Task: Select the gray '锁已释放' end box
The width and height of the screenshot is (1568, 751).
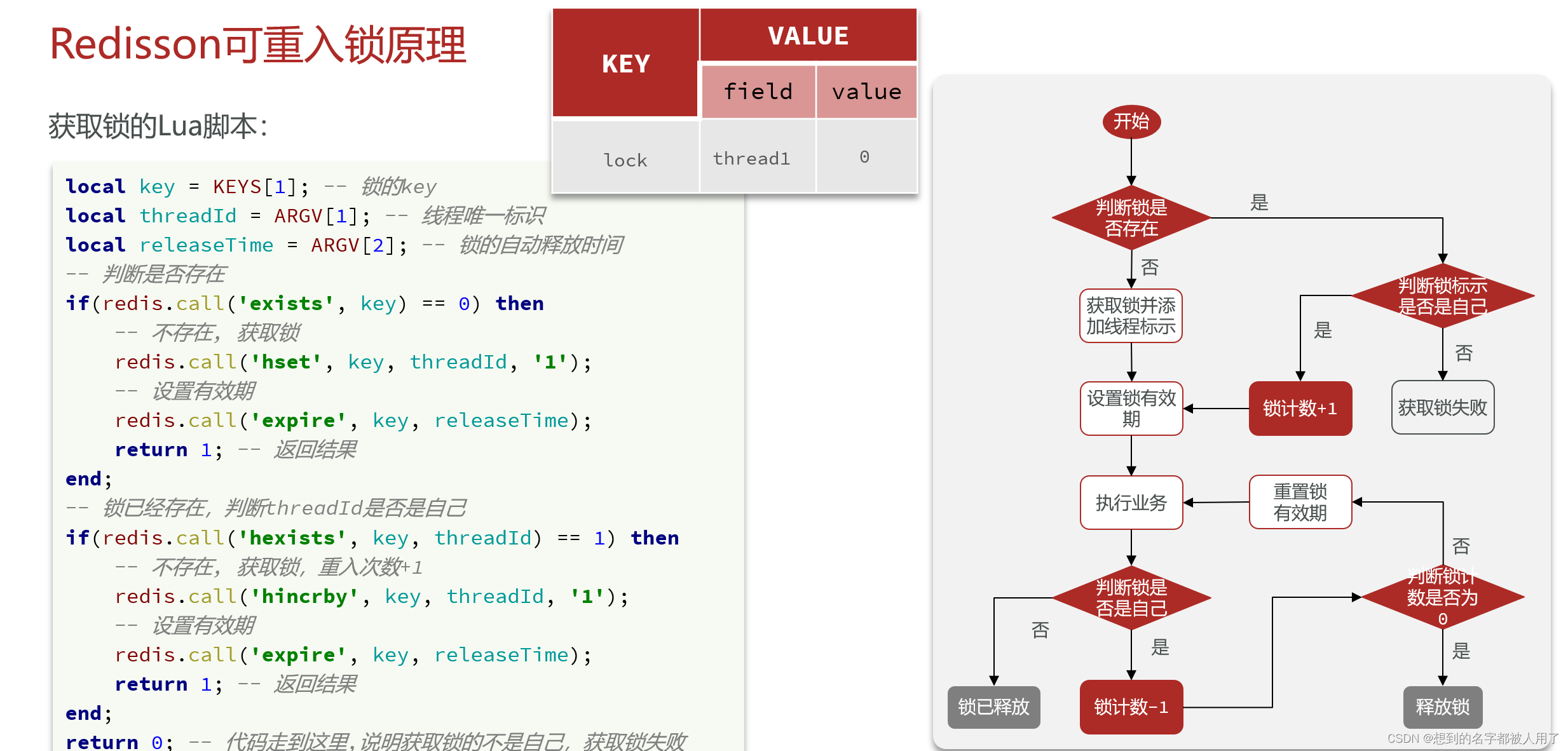Action: [x=993, y=707]
